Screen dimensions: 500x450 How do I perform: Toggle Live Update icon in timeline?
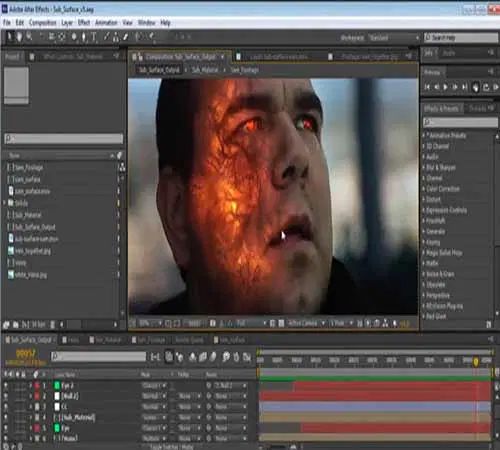169,357
